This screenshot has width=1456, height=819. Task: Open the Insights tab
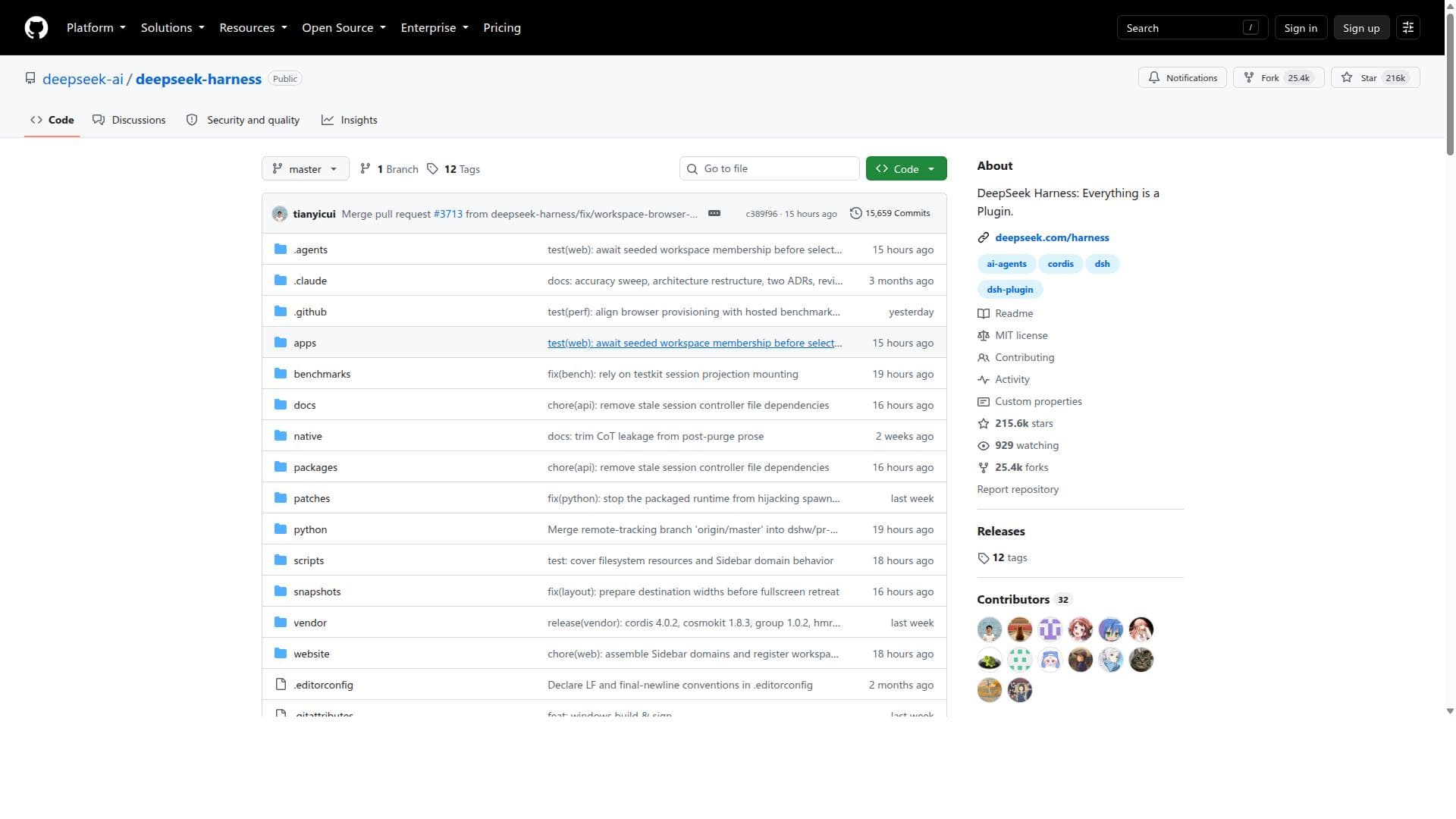[x=350, y=120]
